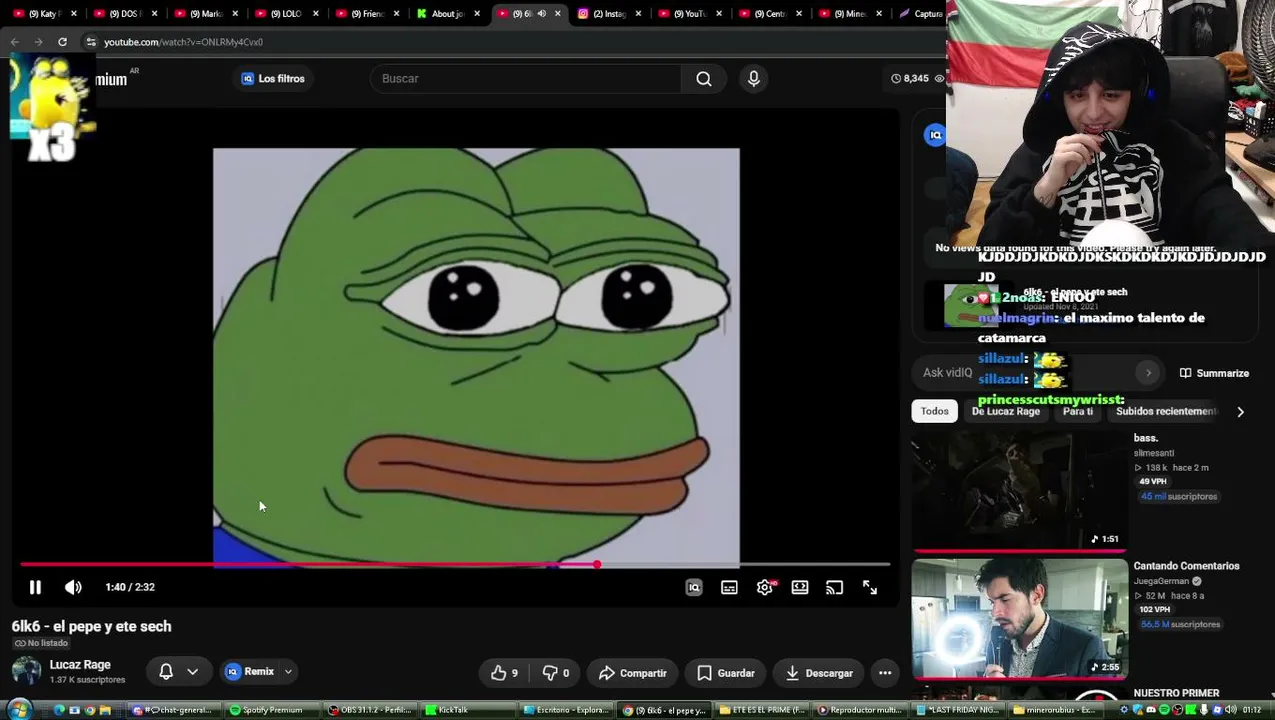
Task: Dislike the video with thumbs down
Action: 555,673
